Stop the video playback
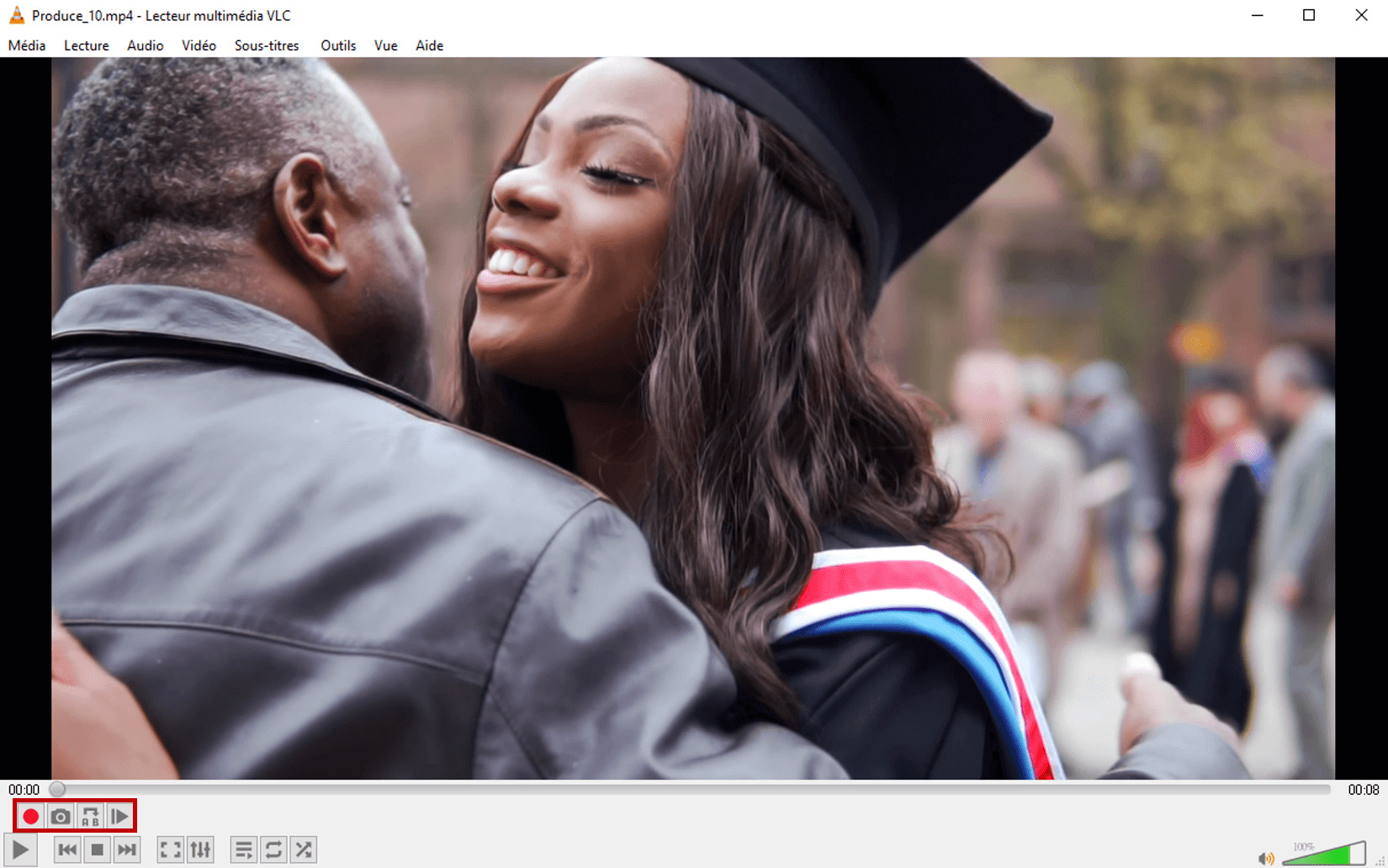1388x868 pixels. point(98,849)
